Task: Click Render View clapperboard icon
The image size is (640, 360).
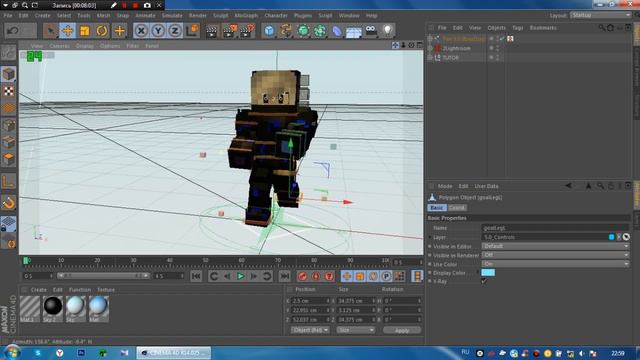Action: point(212,31)
